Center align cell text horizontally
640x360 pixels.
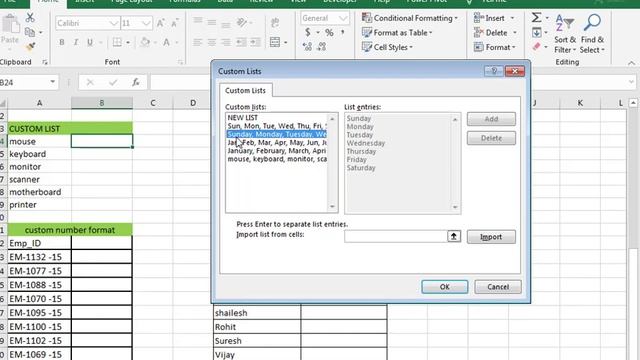pyautogui.click(x=211, y=42)
